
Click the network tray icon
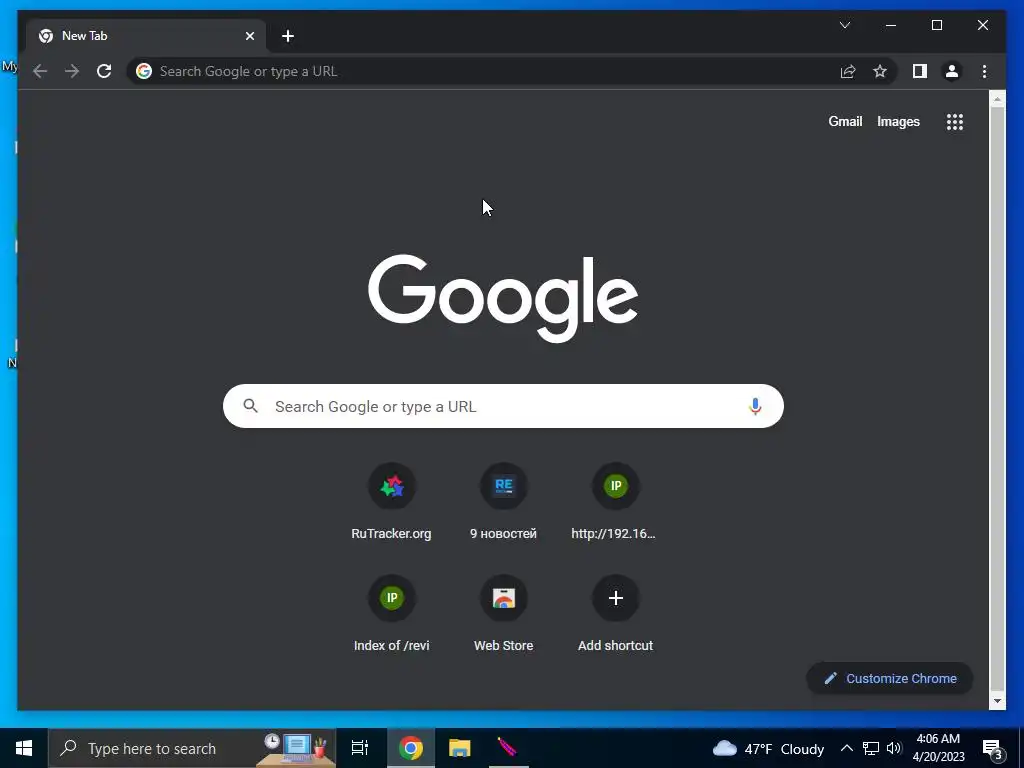pyautogui.click(x=871, y=748)
